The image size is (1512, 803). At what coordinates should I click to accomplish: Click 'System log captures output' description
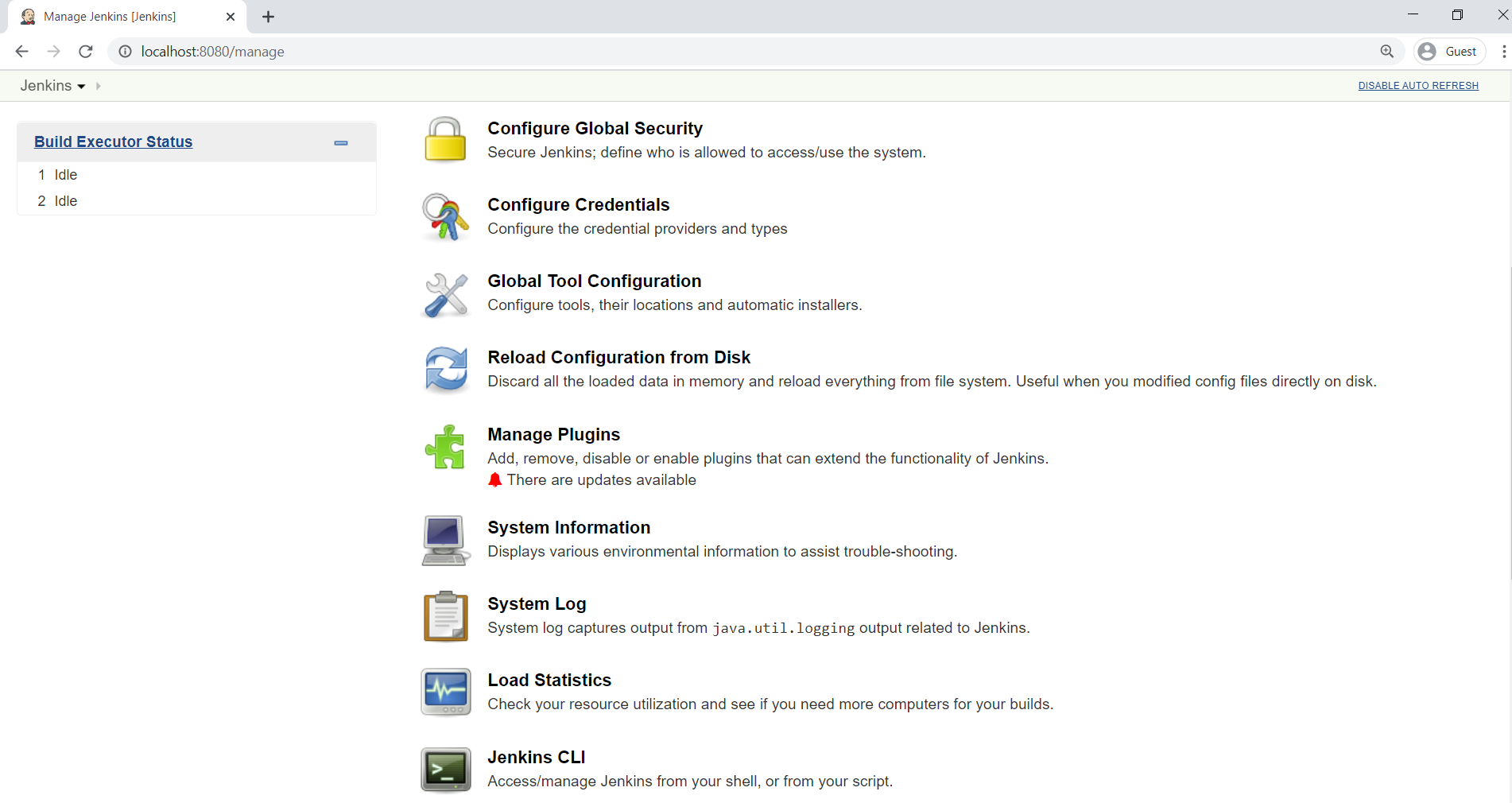pyautogui.click(x=758, y=628)
